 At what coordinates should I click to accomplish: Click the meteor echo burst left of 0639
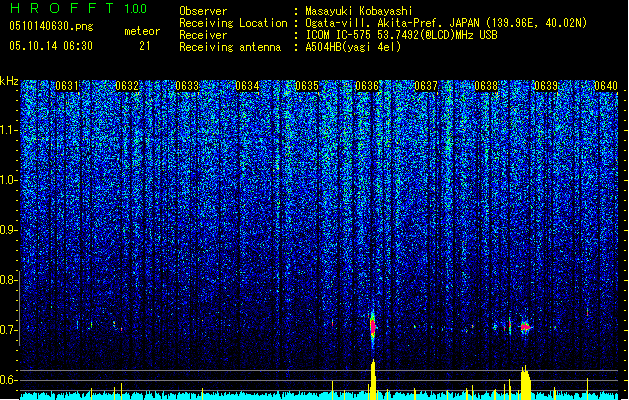[526, 327]
